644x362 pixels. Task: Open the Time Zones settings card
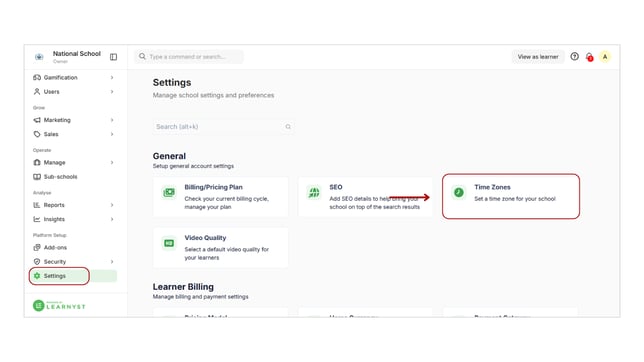point(511,197)
